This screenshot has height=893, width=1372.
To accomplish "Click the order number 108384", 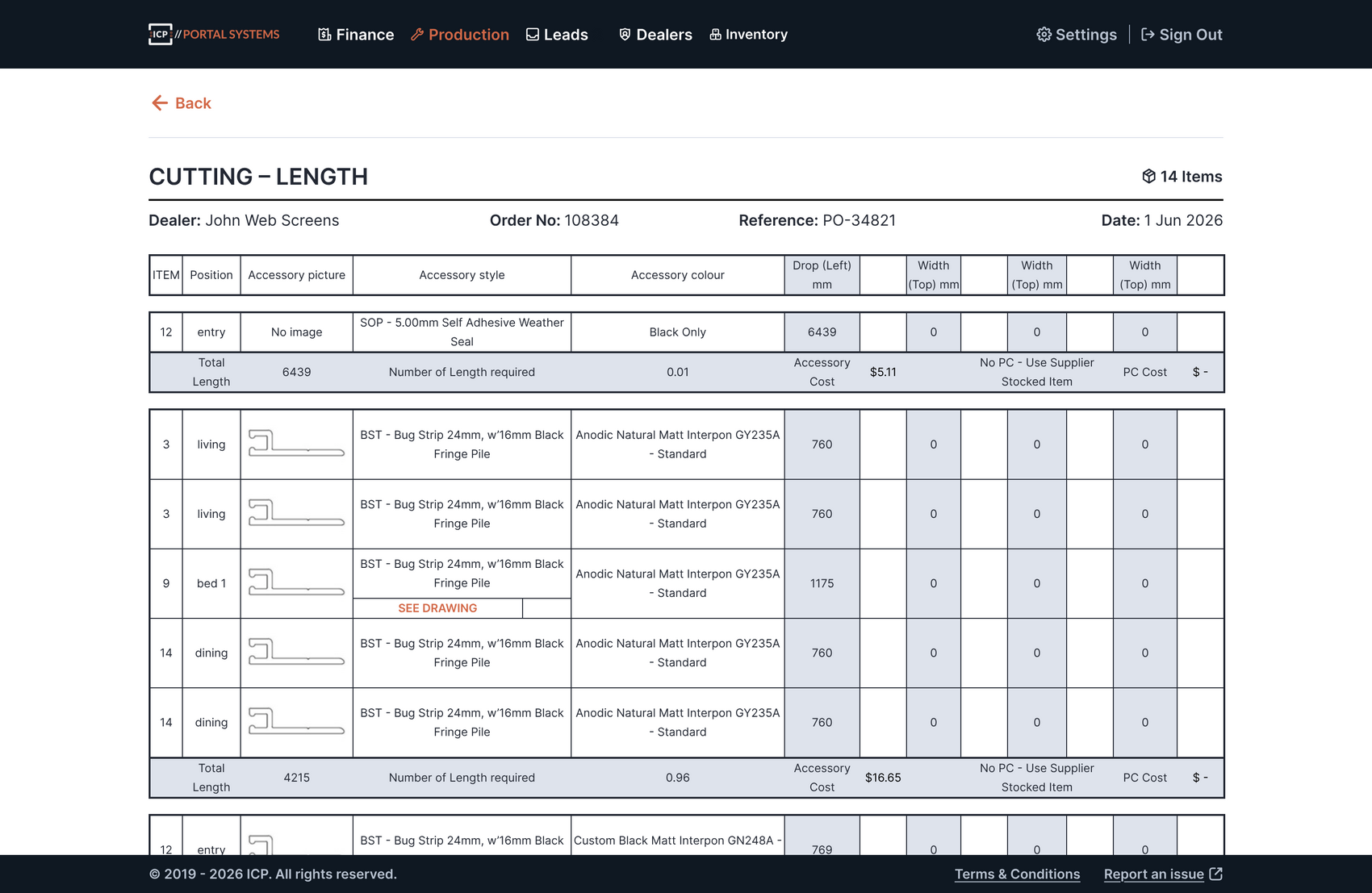I will click(x=592, y=220).
